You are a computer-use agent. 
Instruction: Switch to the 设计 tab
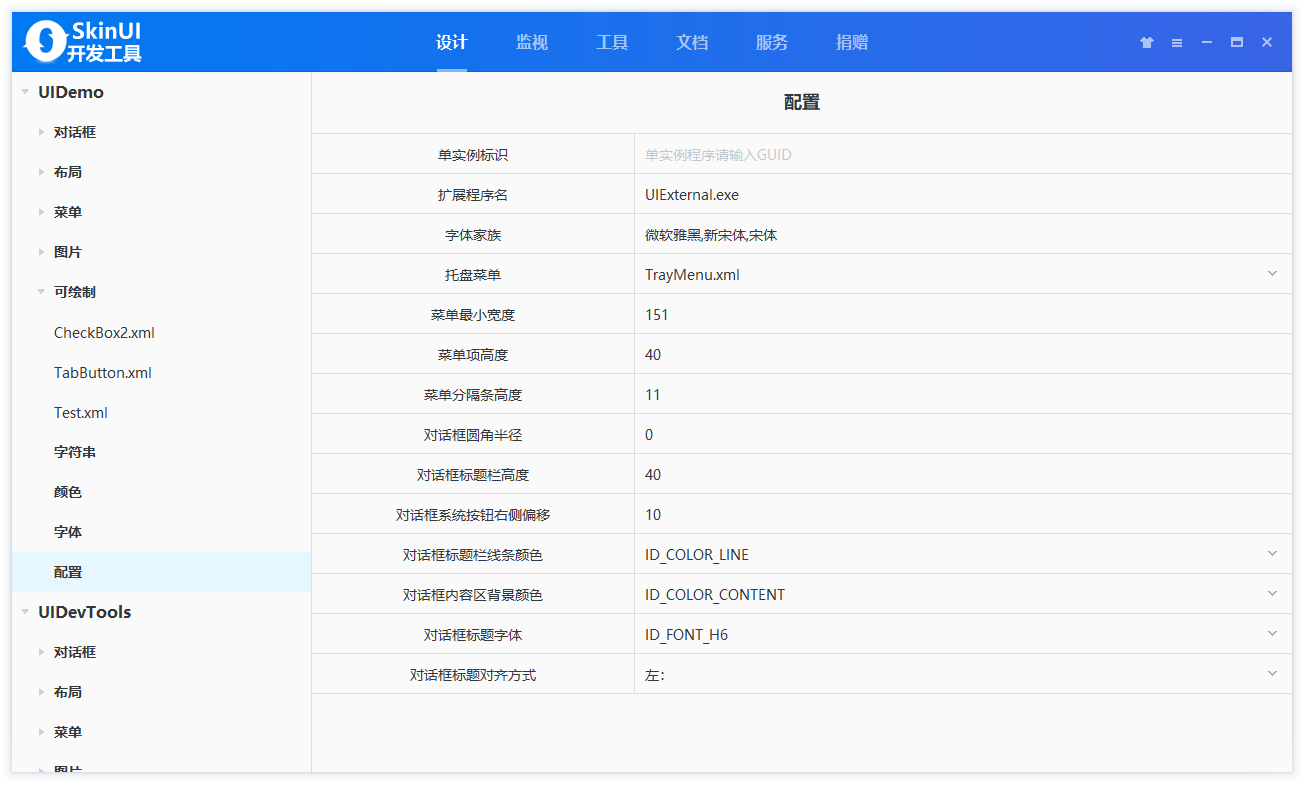452,42
